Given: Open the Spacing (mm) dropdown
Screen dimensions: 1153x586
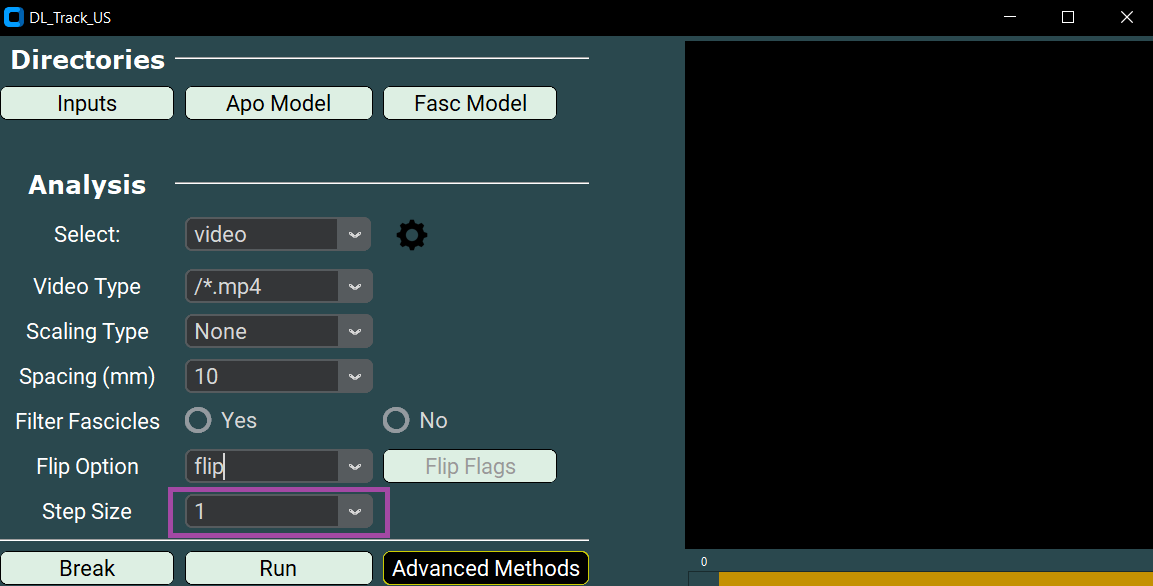Looking at the screenshot, I should [354, 376].
